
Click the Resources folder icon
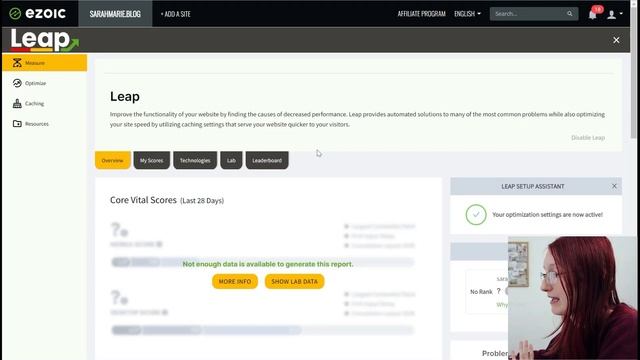pyautogui.click(x=17, y=124)
